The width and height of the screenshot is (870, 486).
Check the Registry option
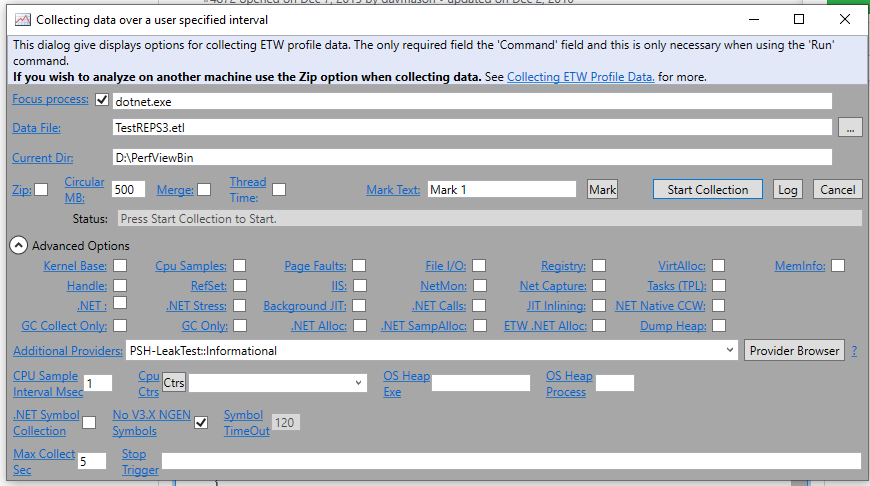click(x=599, y=266)
